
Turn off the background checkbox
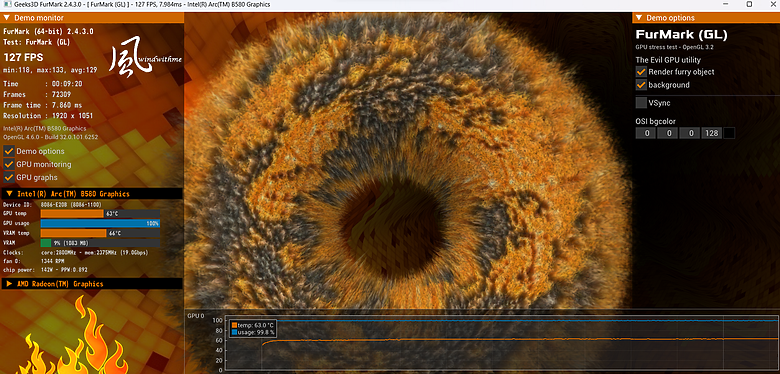click(641, 85)
